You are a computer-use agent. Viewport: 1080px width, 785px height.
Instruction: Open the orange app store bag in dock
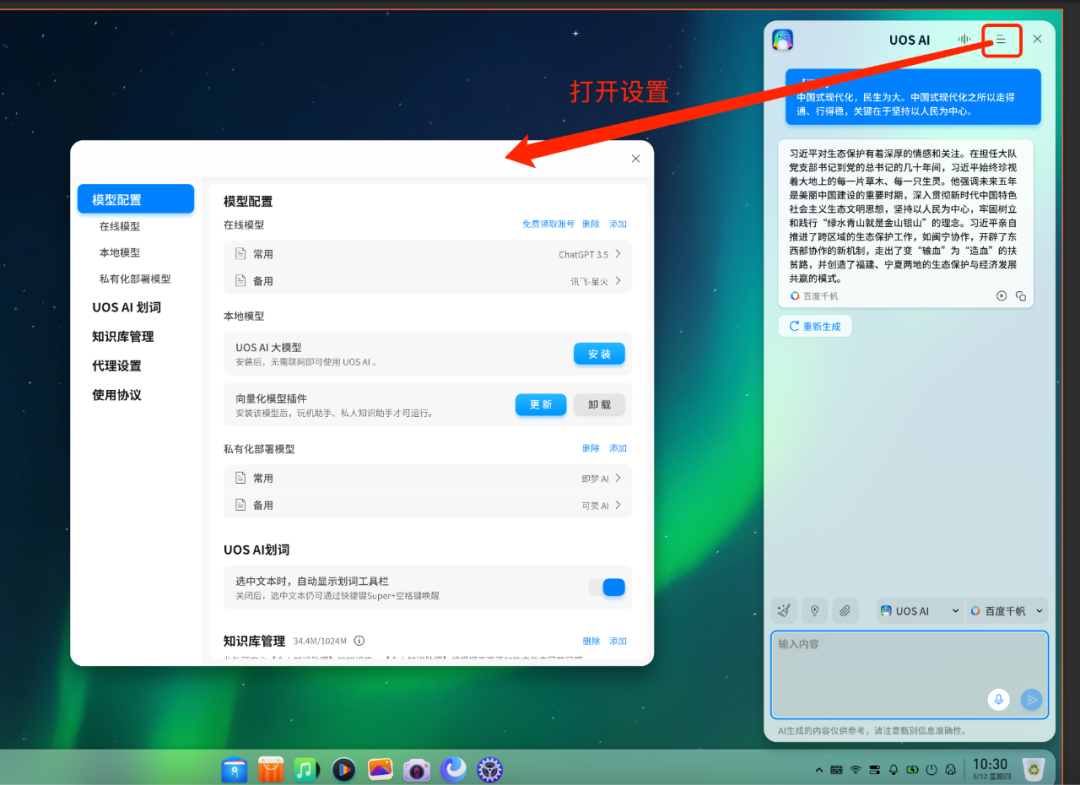pyautogui.click(x=271, y=769)
